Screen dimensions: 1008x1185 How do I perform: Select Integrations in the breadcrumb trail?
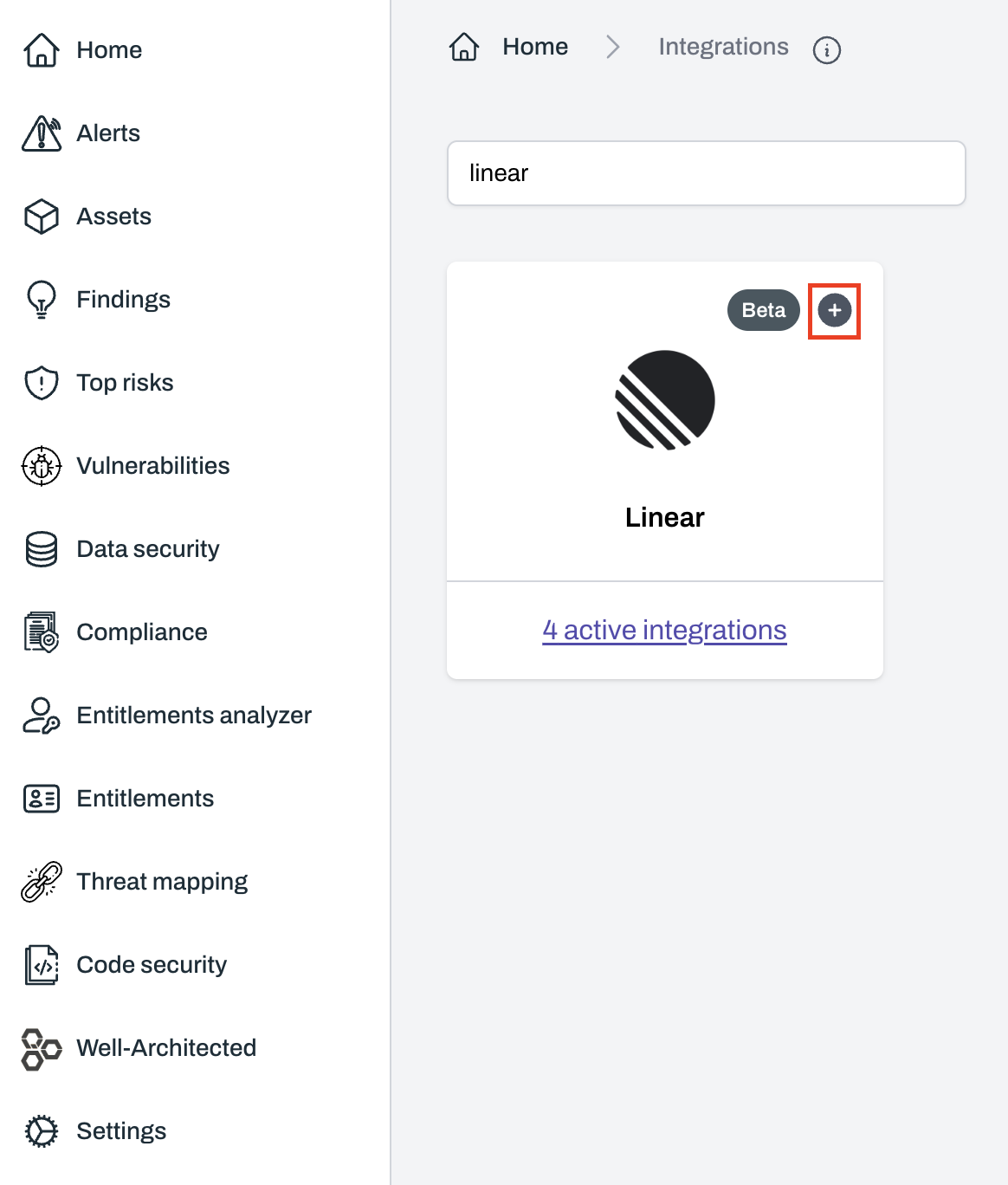(724, 47)
